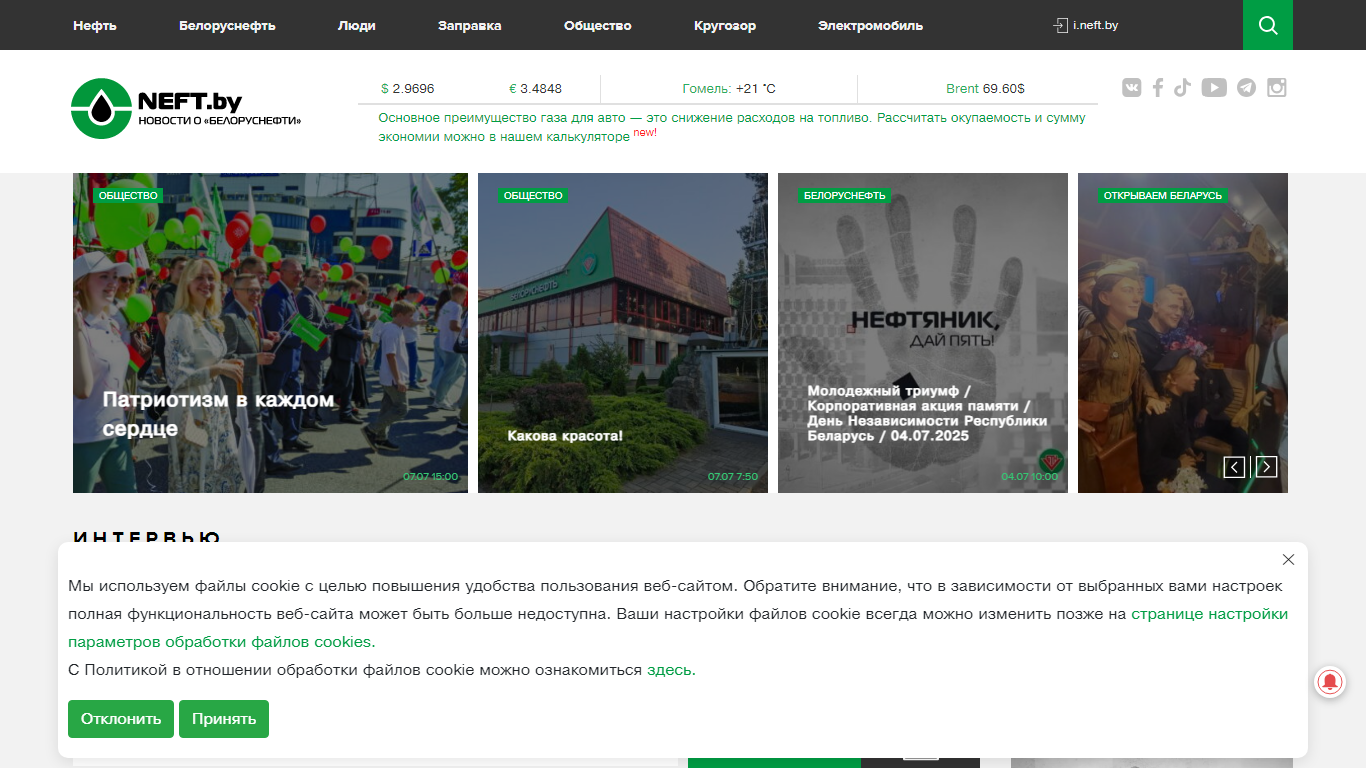
Task: Close the cookie notice
Action: coord(1288,559)
